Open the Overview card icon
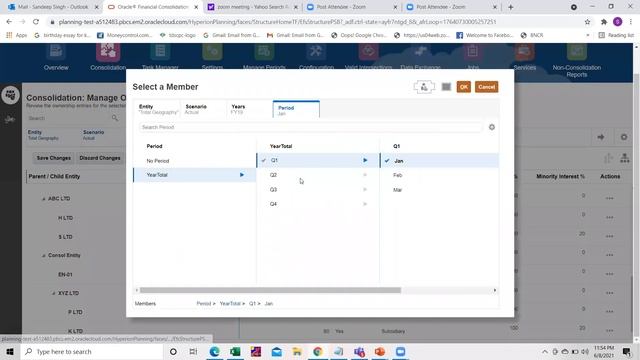The width and height of the screenshot is (640, 360). pos(56,52)
